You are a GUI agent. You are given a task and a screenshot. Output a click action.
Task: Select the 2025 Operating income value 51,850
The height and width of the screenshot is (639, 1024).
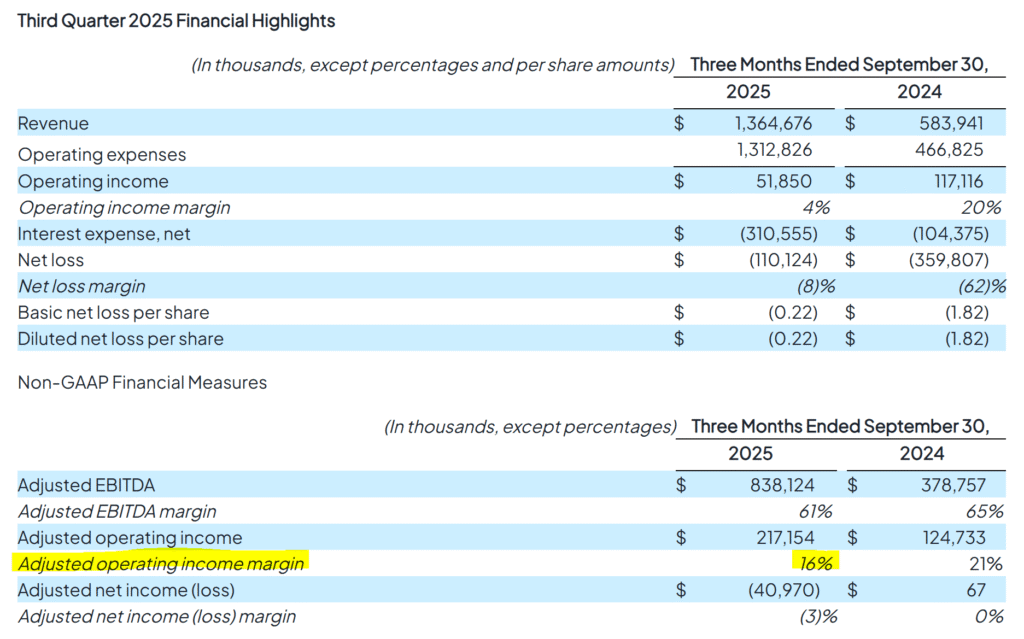[x=782, y=182]
